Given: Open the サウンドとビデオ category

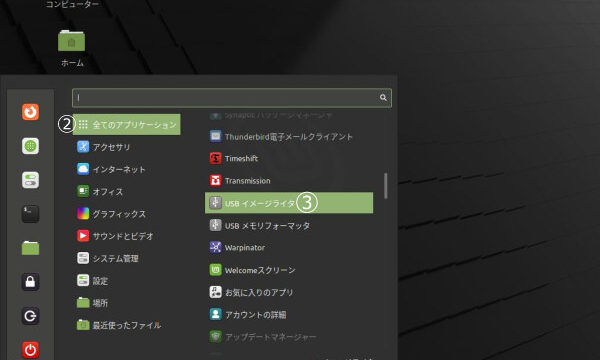Looking at the screenshot, I should [x=127, y=236].
